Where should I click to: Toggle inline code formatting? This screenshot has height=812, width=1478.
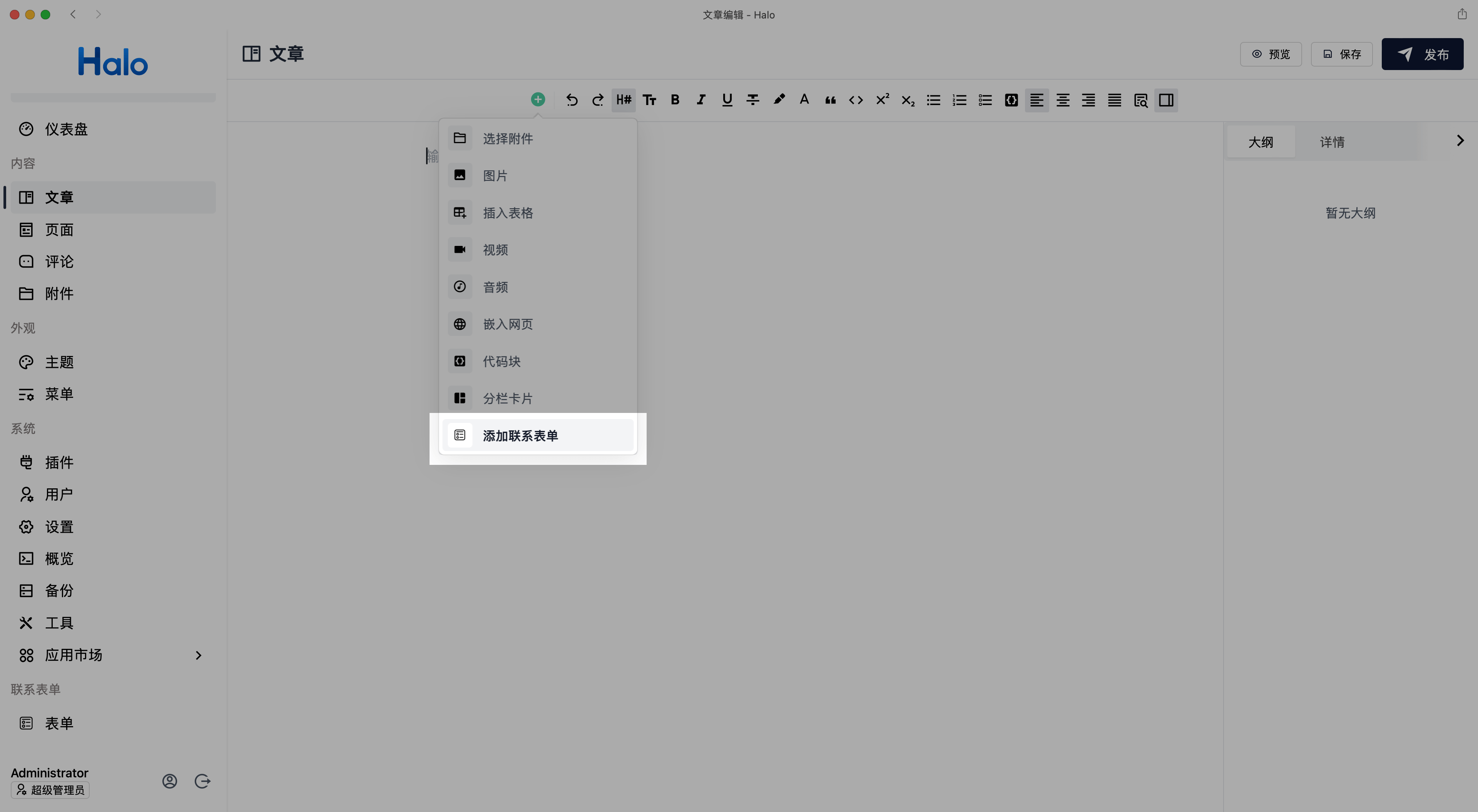[856, 100]
